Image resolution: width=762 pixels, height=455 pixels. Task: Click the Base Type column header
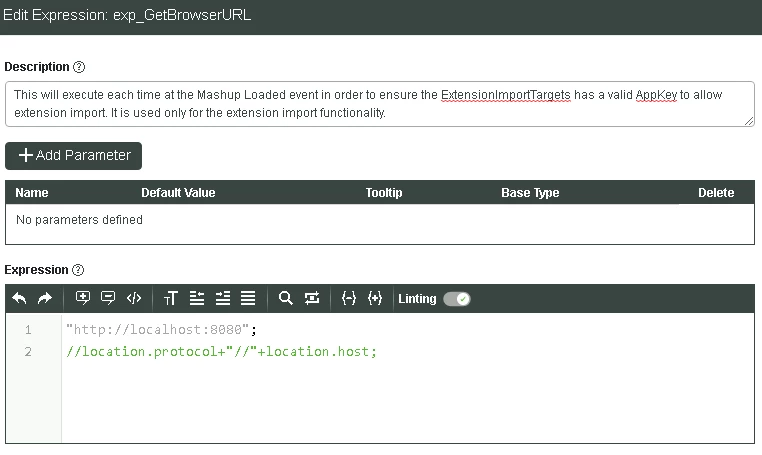click(x=530, y=192)
